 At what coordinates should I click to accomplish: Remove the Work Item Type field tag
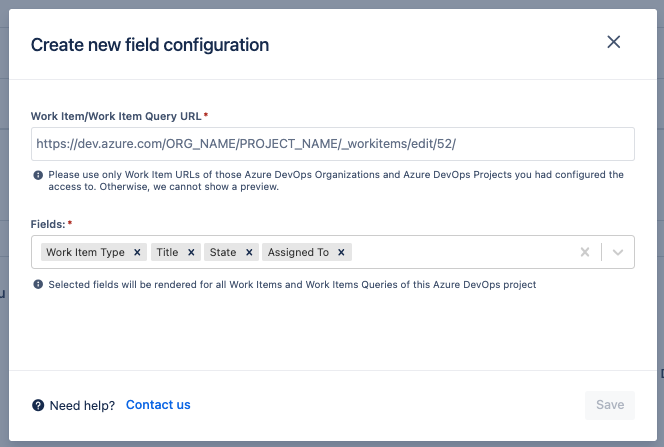click(x=137, y=253)
